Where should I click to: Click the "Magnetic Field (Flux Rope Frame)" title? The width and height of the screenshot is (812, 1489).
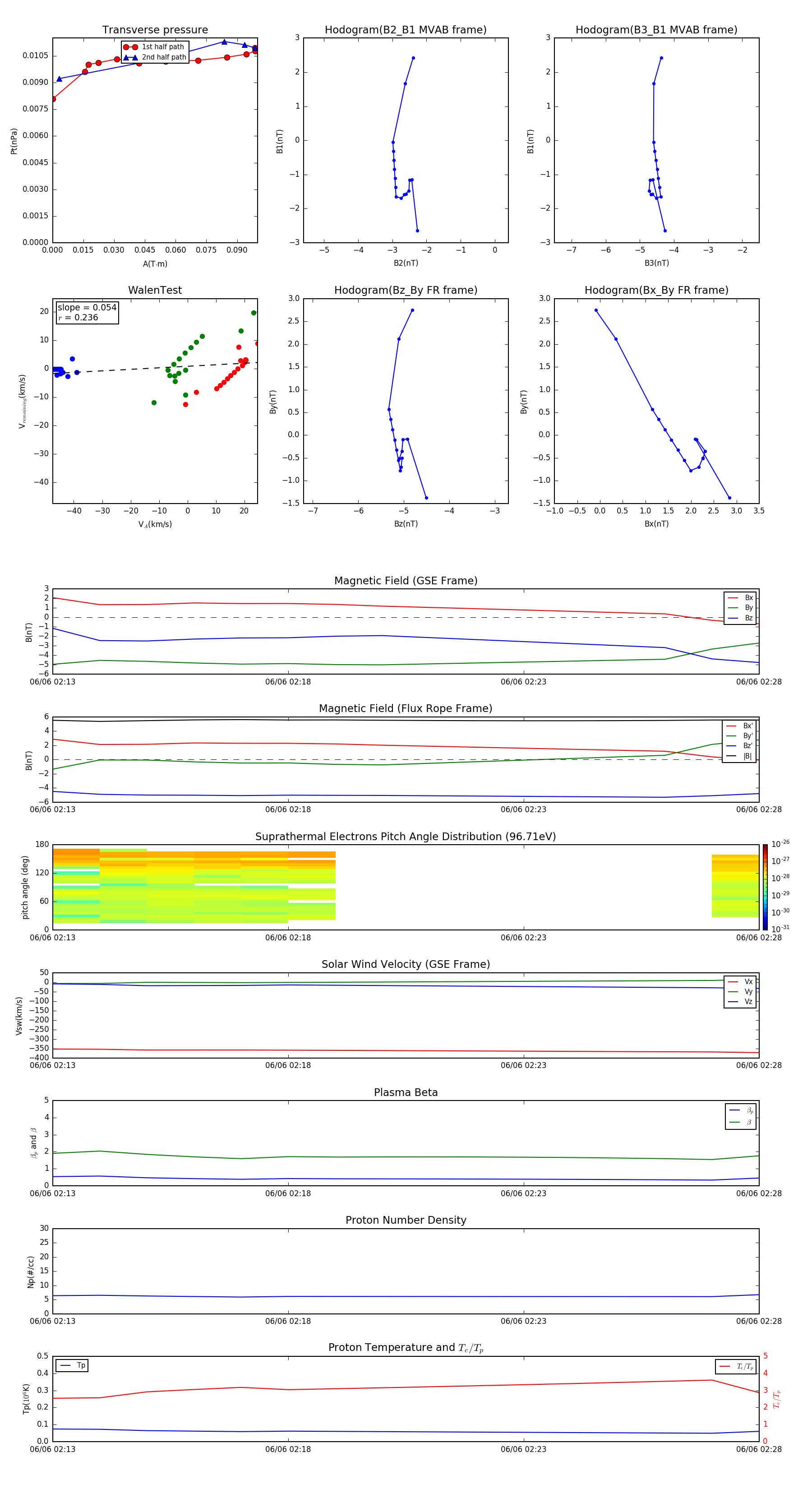[405, 708]
